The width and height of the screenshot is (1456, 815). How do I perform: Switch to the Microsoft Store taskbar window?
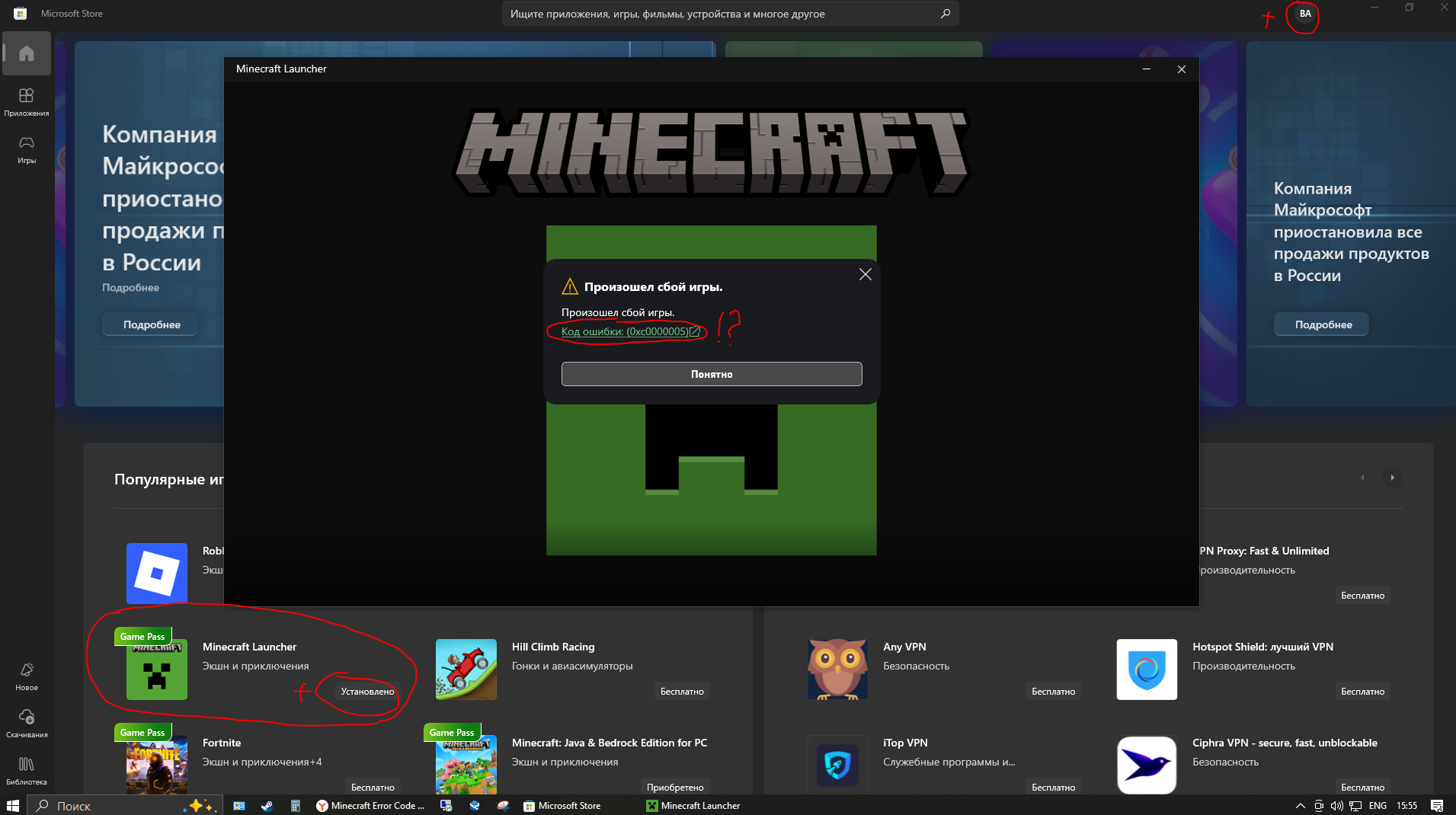tap(562, 806)
